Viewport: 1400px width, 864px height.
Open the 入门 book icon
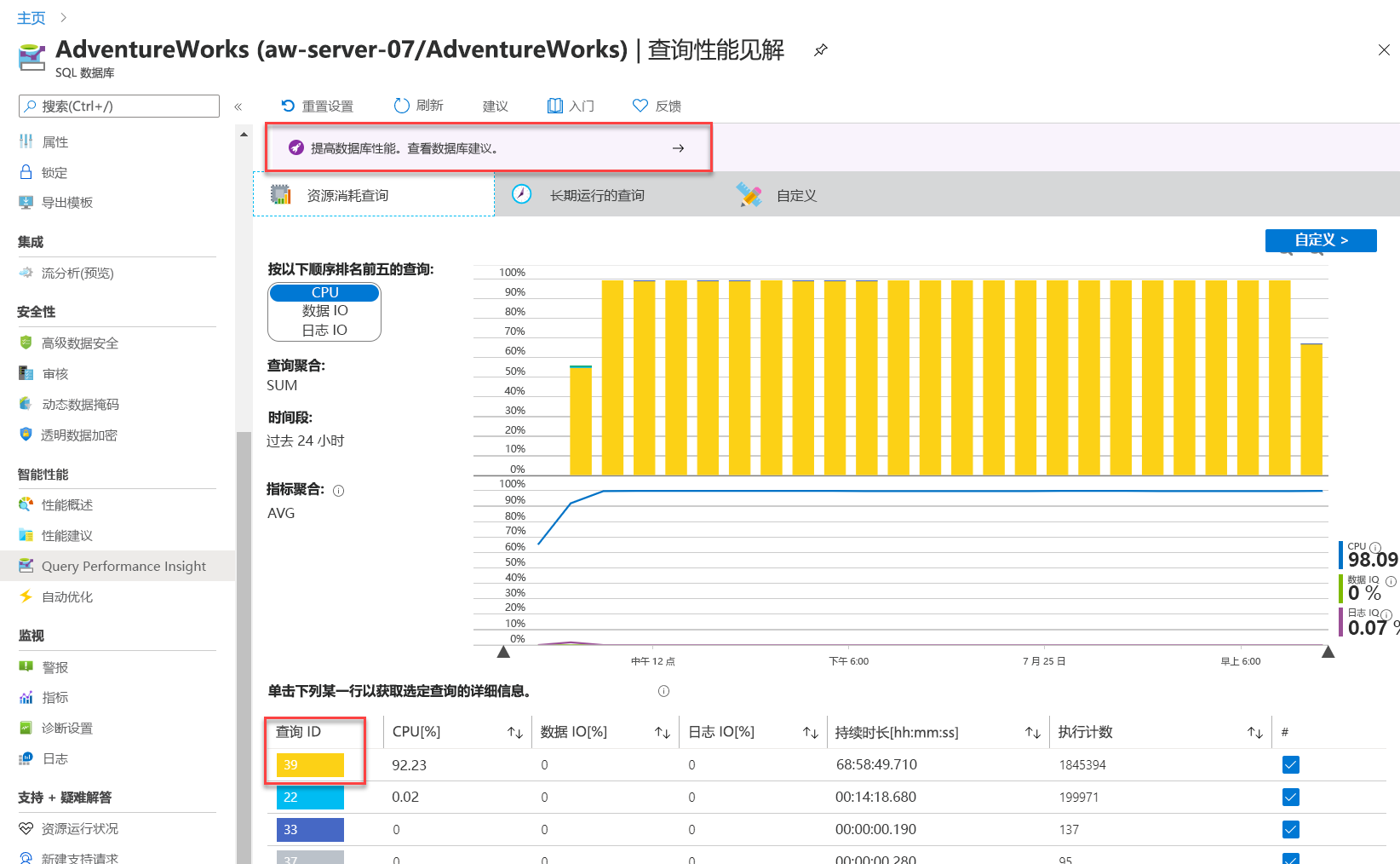555,106
